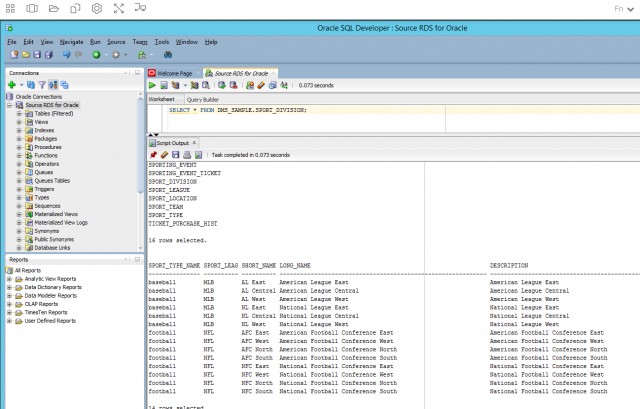Open the Tools menu
Image resolution: width=640 pixels, height=409 pixels.
click(x=162, y=42)
